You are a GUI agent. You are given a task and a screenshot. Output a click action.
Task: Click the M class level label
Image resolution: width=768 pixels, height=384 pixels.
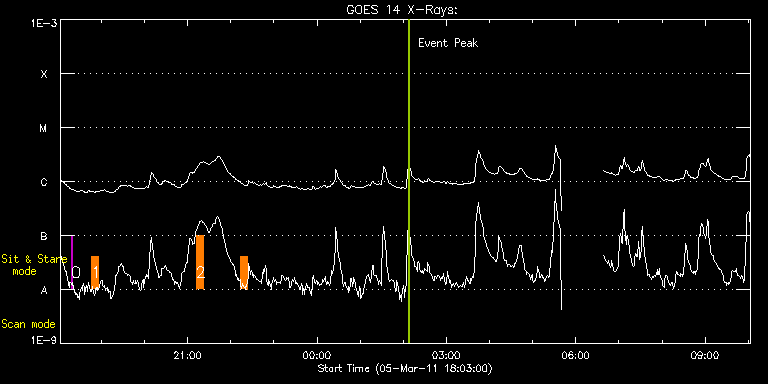[44, 128]
